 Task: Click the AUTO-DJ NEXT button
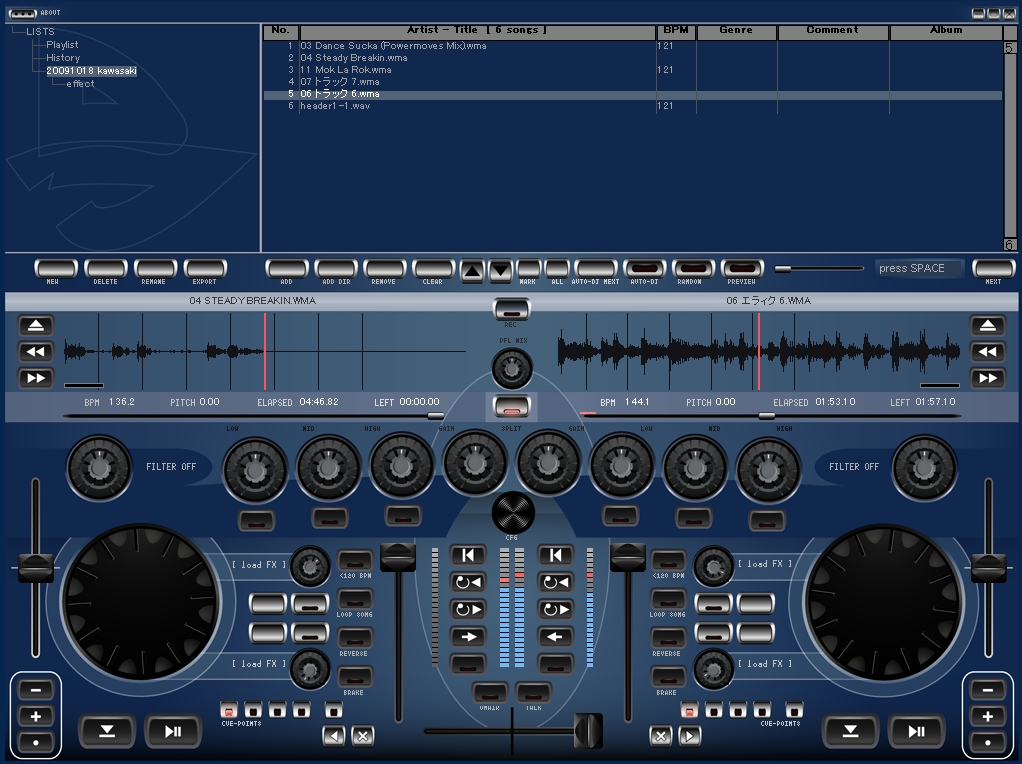596,269
